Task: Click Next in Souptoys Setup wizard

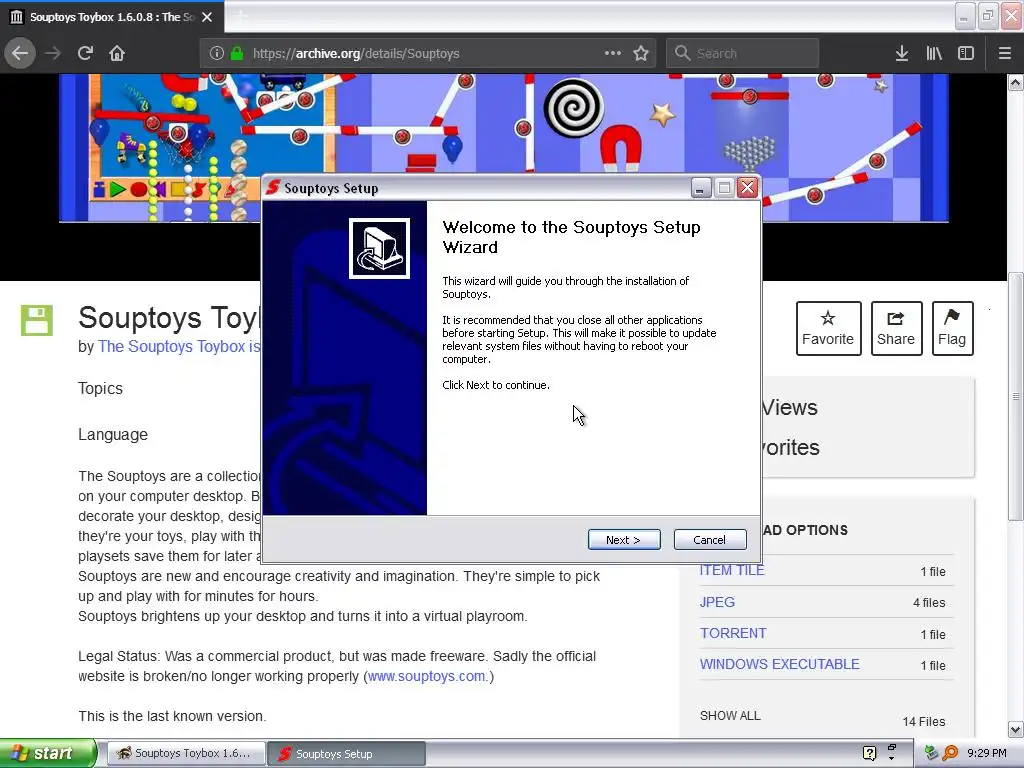Action: 624,539
